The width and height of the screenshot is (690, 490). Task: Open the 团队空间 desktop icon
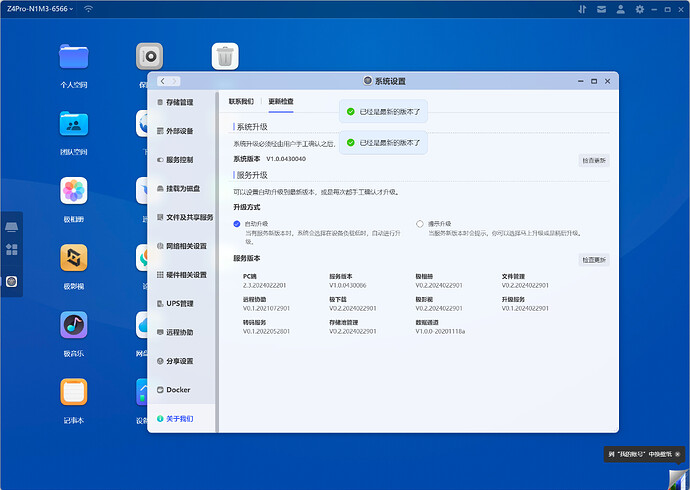74,124
